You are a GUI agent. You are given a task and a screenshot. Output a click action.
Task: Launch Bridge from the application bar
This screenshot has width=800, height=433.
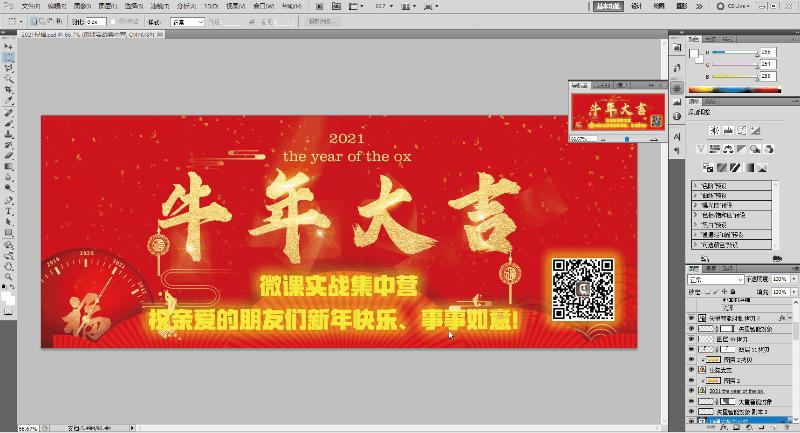pyautogui.click(x=319, y=6)
